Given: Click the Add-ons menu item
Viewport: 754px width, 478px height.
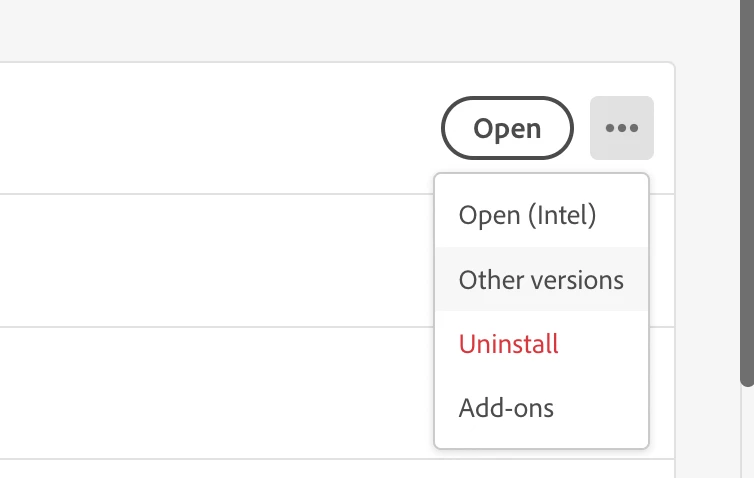Looking at the screenshot, I should (x=506, y=408).
